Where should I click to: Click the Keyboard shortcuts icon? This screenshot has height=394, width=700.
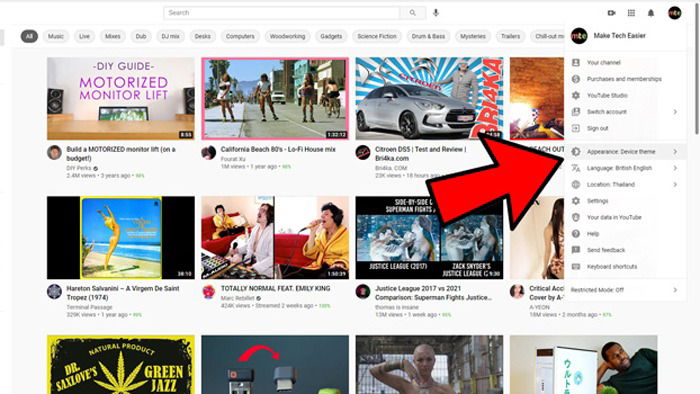576,266
